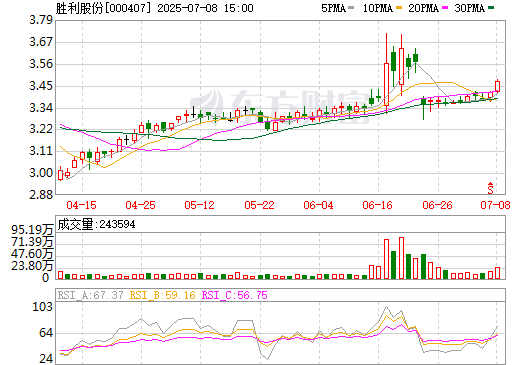Click the tallest red volume bar
The width and height of the screenshot is (520, 365).
click(x=401, y=258)
